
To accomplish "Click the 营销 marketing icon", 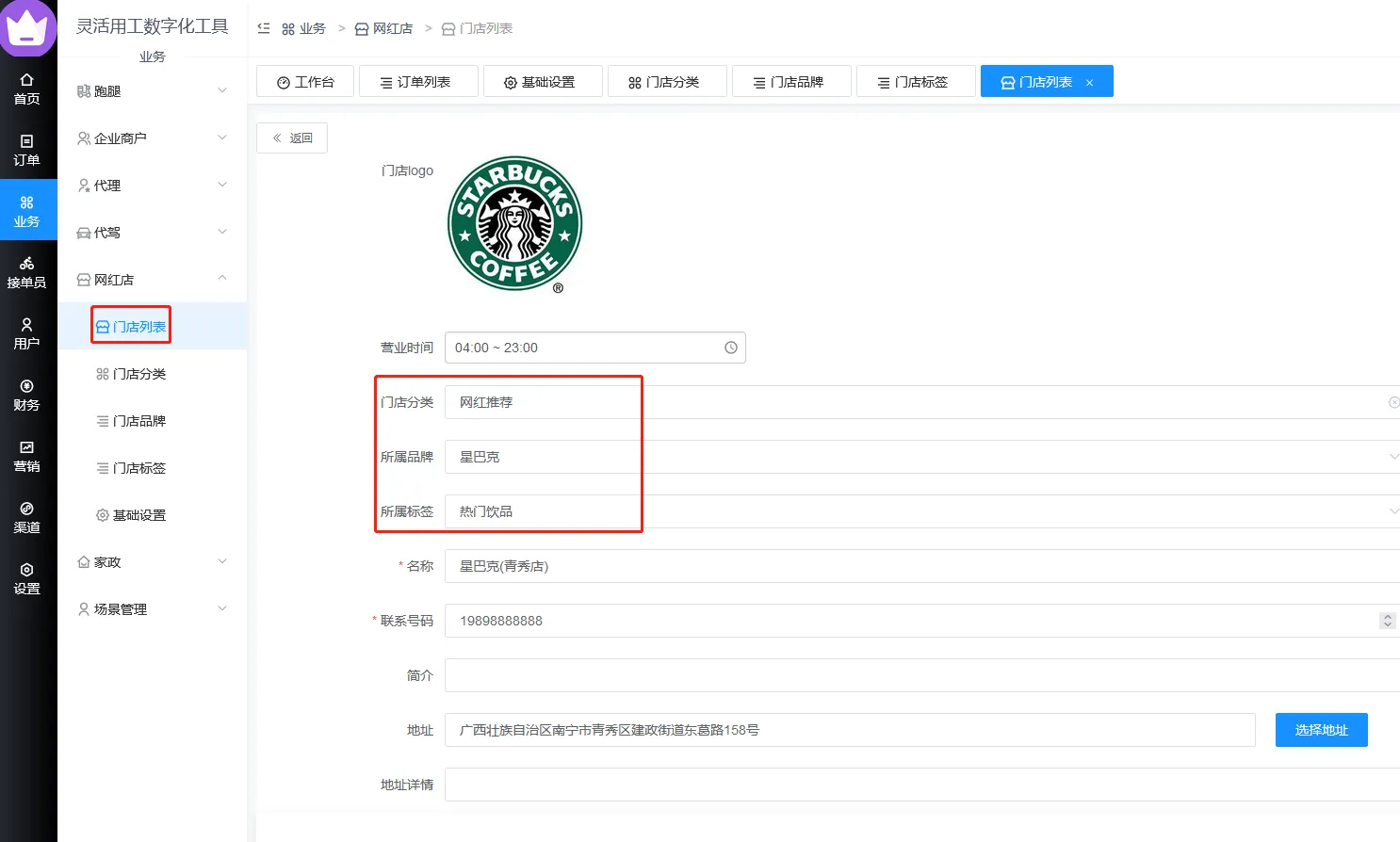I will 26,456.
